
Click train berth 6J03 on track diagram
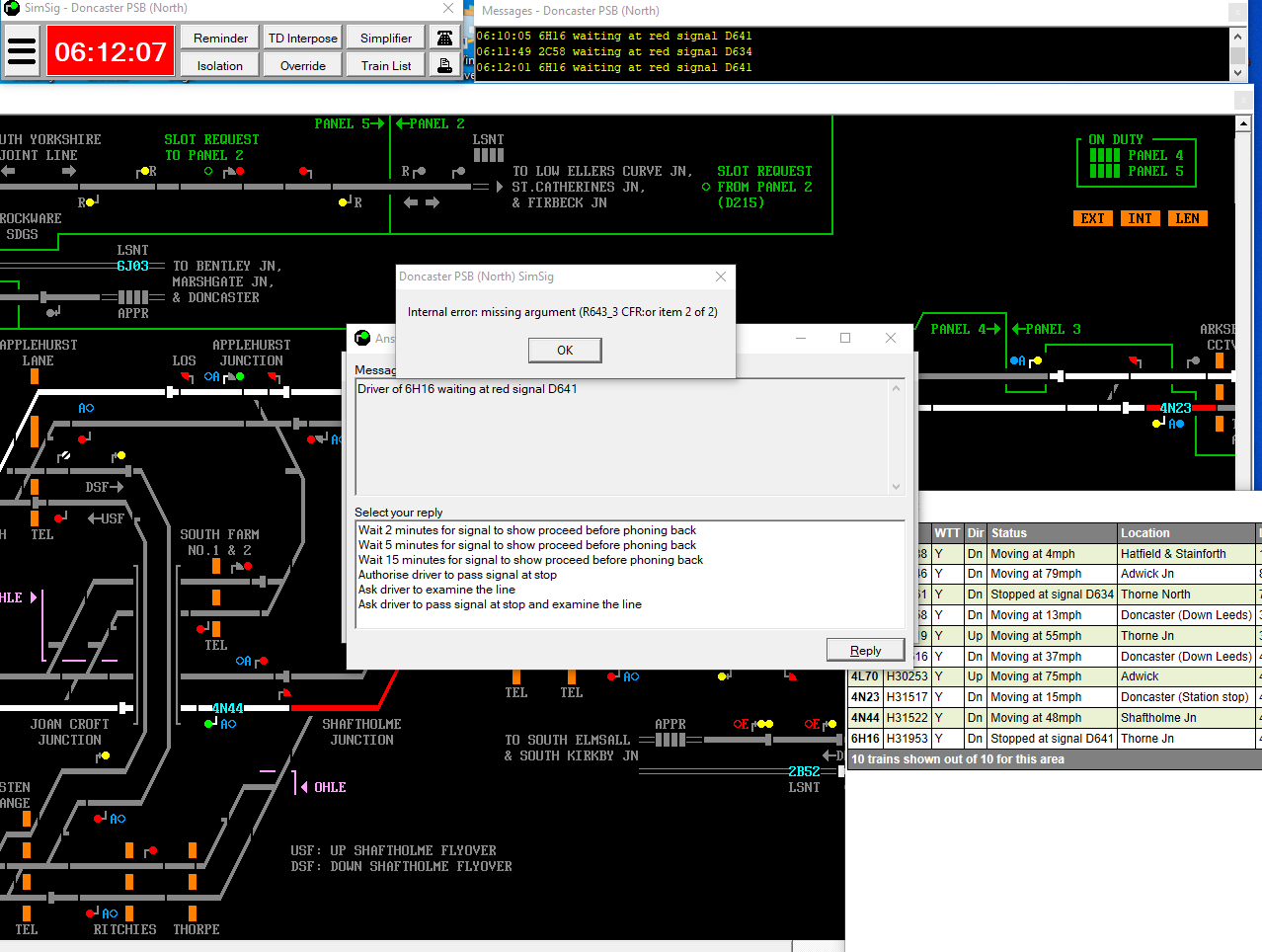(132, 266)
